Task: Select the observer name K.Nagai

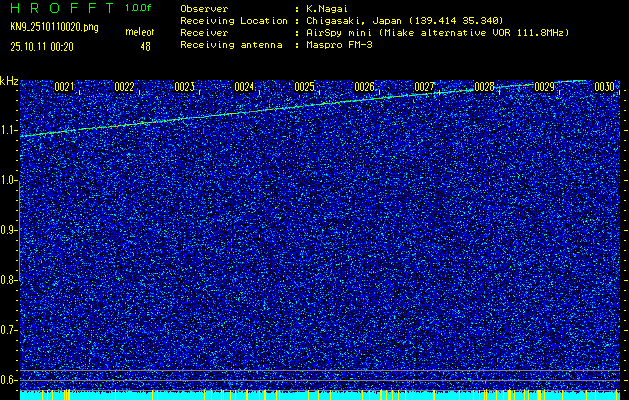Action: [328, 8]
